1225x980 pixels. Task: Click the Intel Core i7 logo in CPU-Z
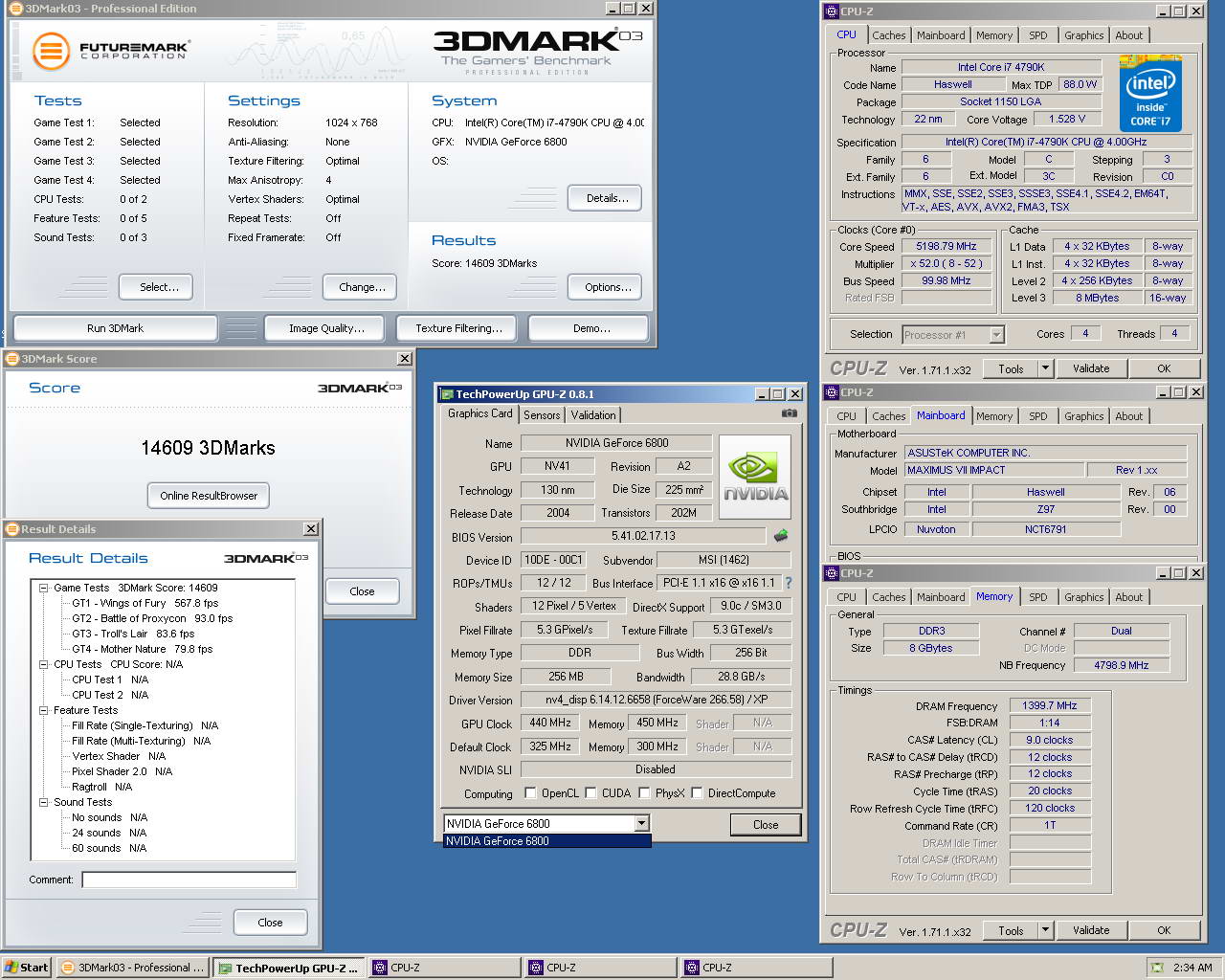point(1150,94)
